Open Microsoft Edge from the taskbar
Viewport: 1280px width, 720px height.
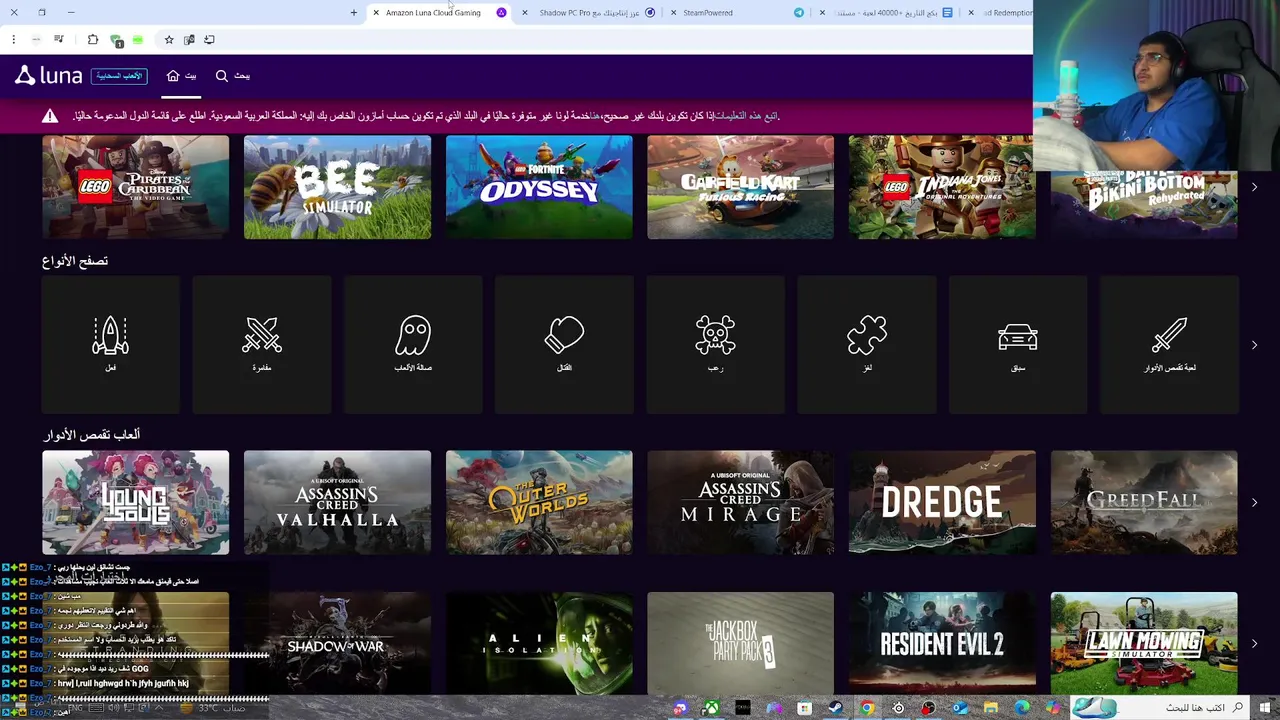coord(1022,708)
